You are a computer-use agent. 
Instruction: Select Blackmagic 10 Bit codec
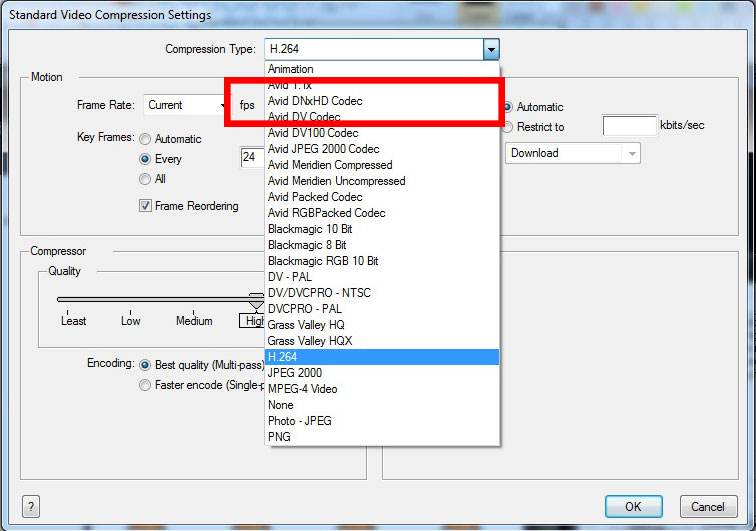click(382, 229)
